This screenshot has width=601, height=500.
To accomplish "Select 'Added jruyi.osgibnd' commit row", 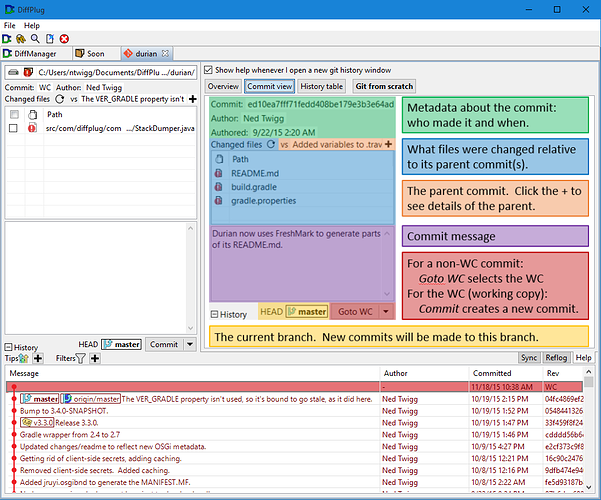I will click(294, 482).
